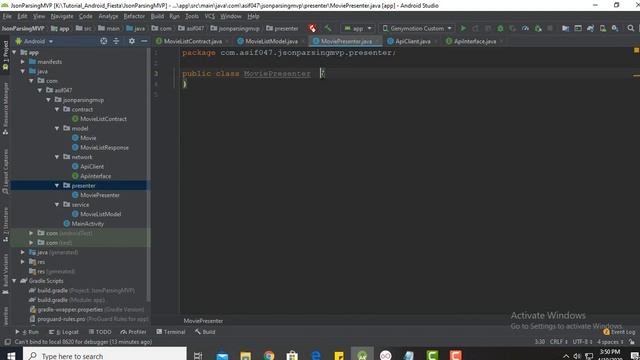Screen dimensions: 640x360
Task: Open the app run configuration dropdown
Action: tap(358, 28)
